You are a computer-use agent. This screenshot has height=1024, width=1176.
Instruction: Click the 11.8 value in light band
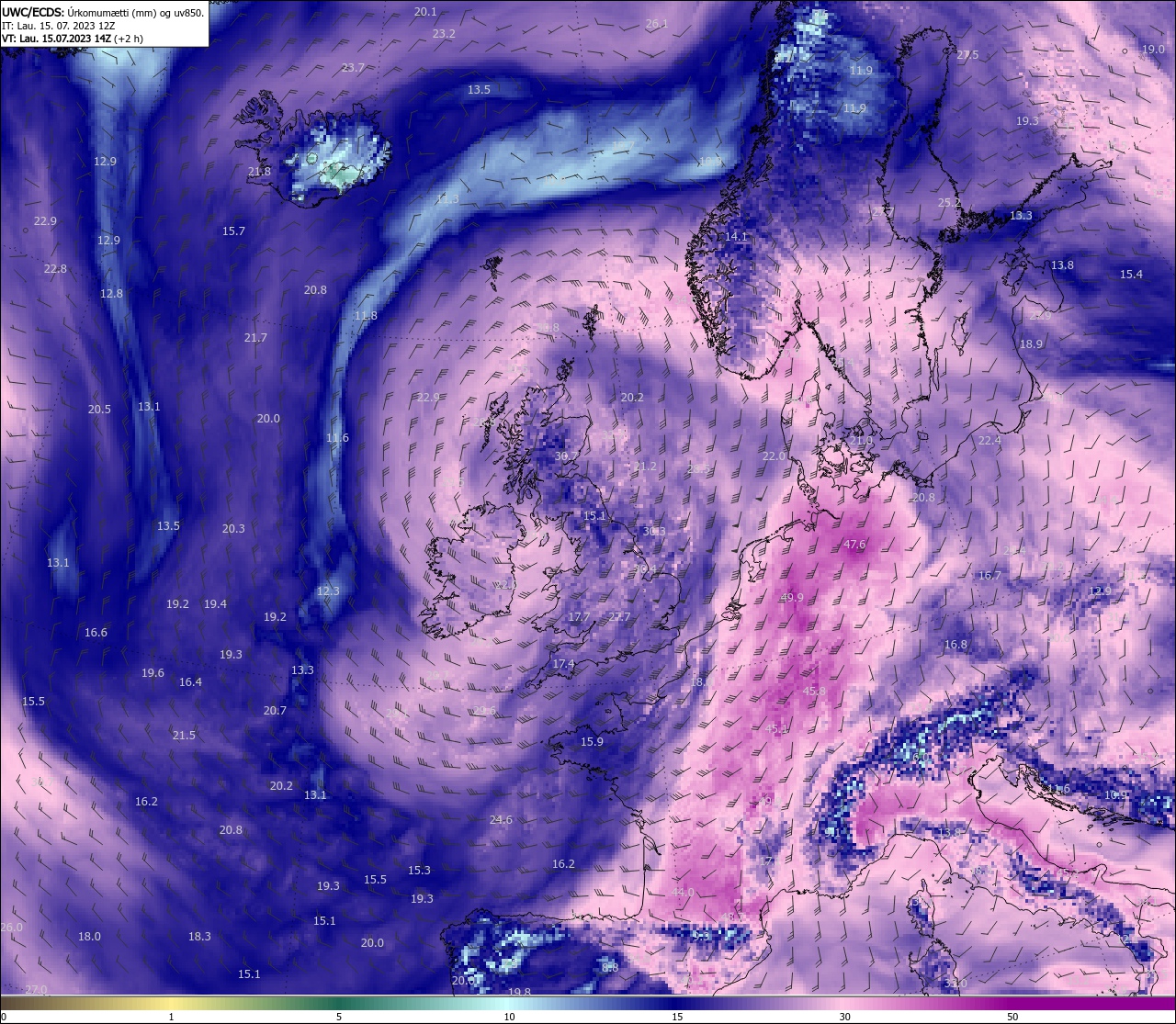click(366, 315)
